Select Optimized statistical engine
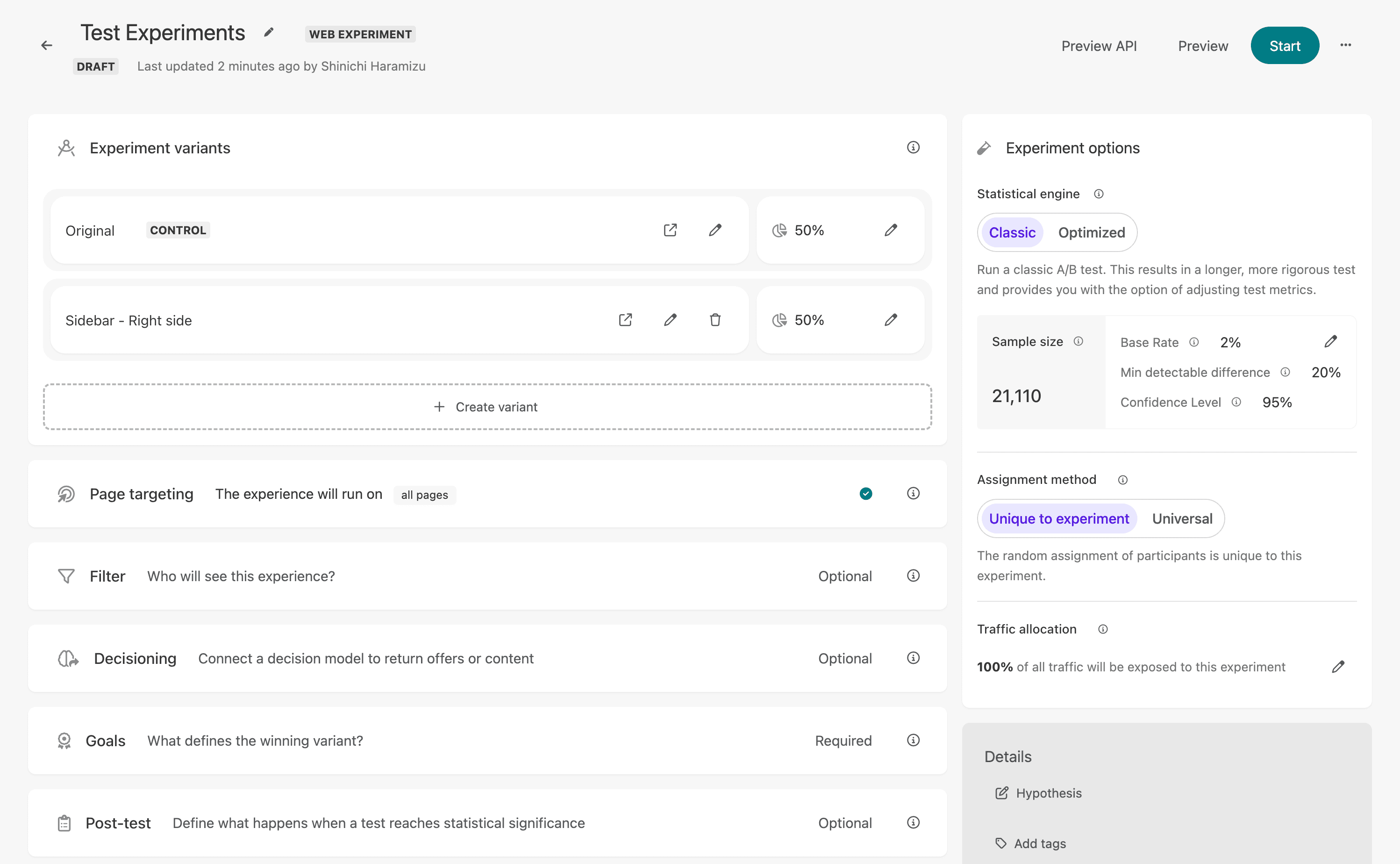 pos(1091,232)
